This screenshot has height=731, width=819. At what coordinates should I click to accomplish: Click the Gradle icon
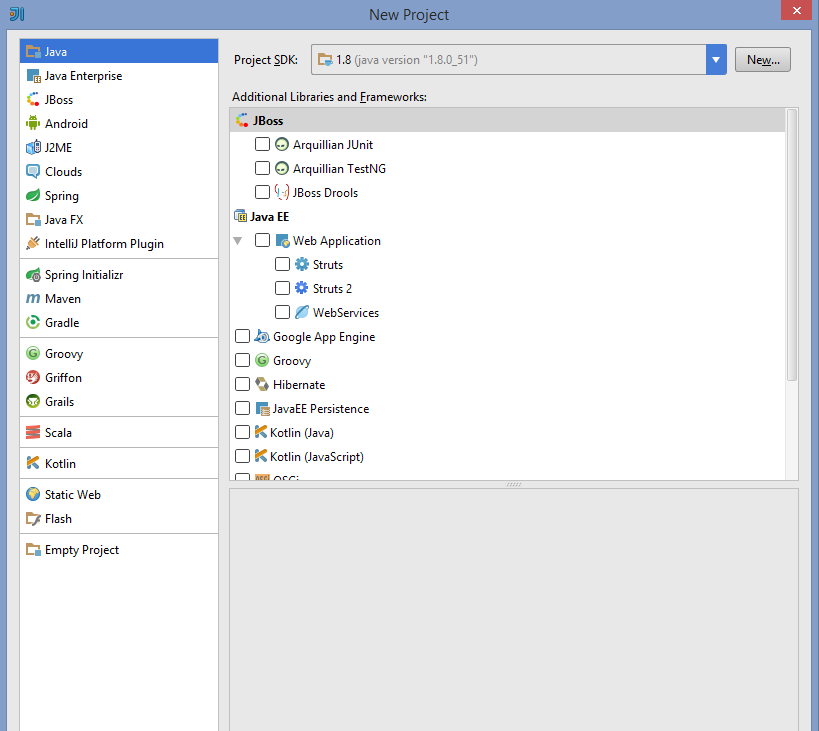33,323
